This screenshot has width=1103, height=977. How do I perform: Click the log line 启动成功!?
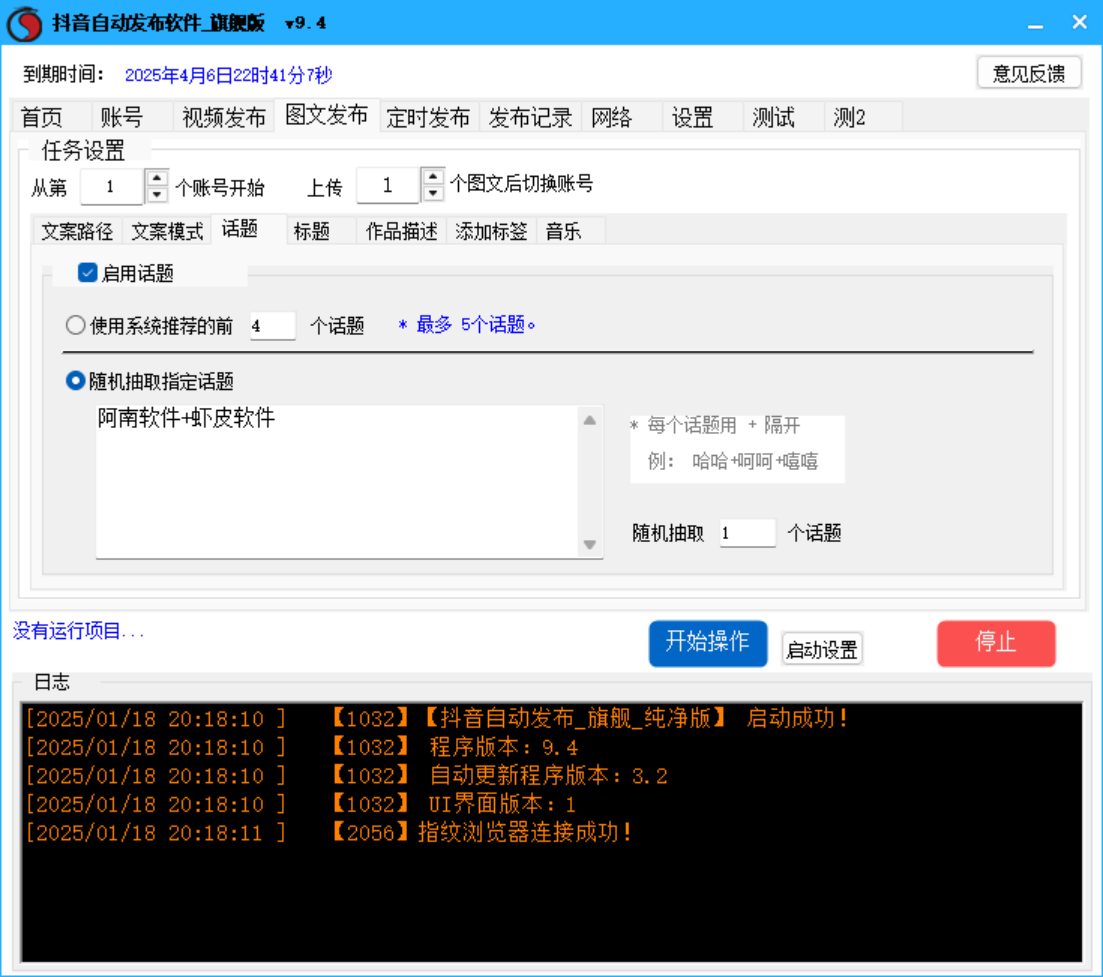coord(437,718)
